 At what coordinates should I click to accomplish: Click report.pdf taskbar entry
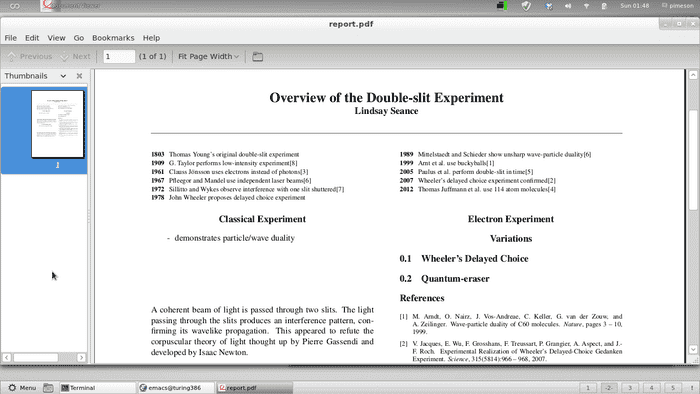click(254, 388)
